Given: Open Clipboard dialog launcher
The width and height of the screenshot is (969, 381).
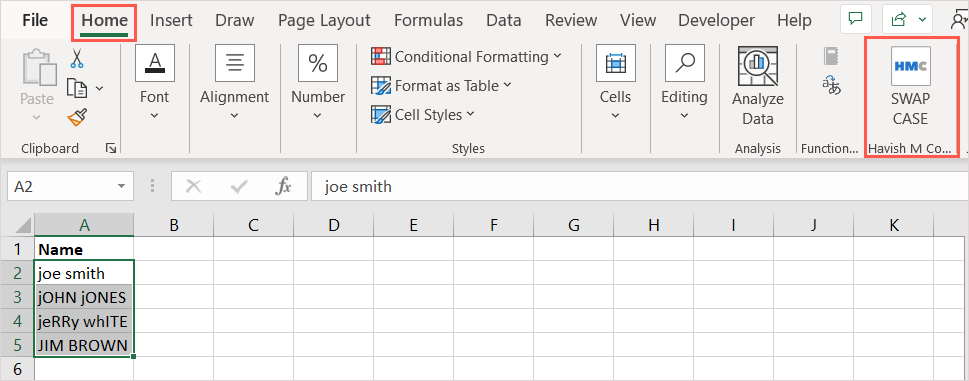Looking at the screenshot, I should [x=111, y=148].
